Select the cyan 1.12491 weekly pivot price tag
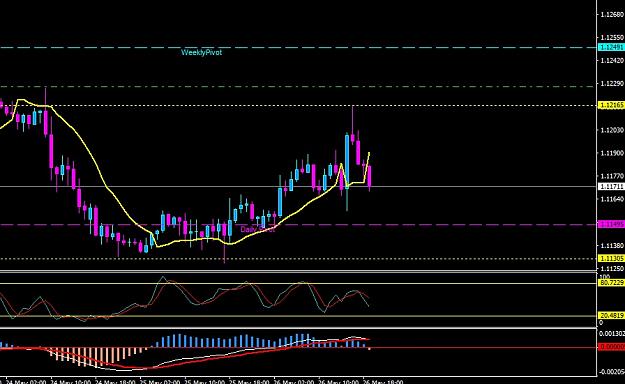 pyautogui.click(x=611, y=47)
